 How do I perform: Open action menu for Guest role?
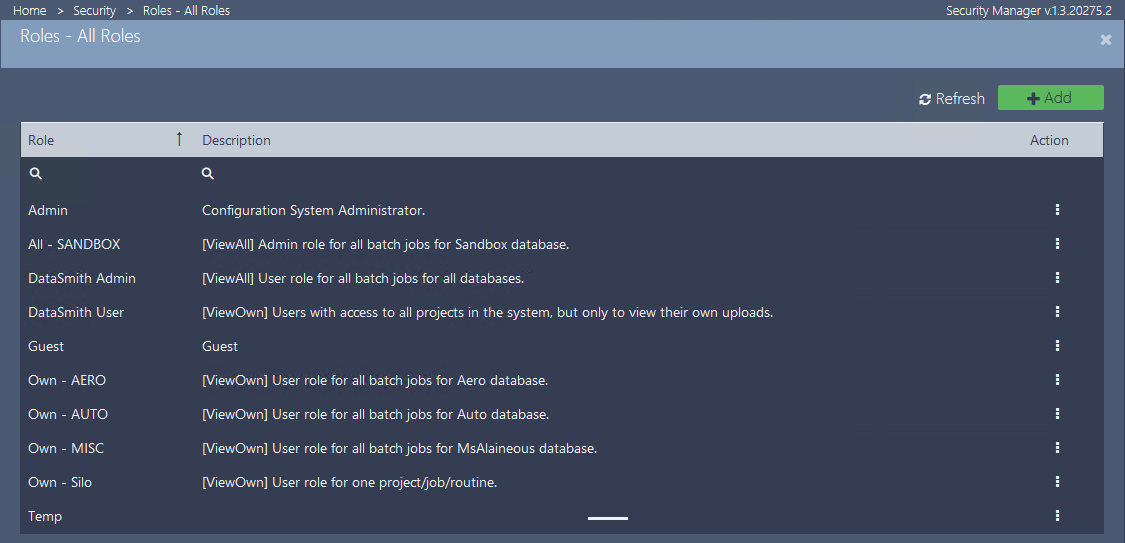click(1057, 346)
